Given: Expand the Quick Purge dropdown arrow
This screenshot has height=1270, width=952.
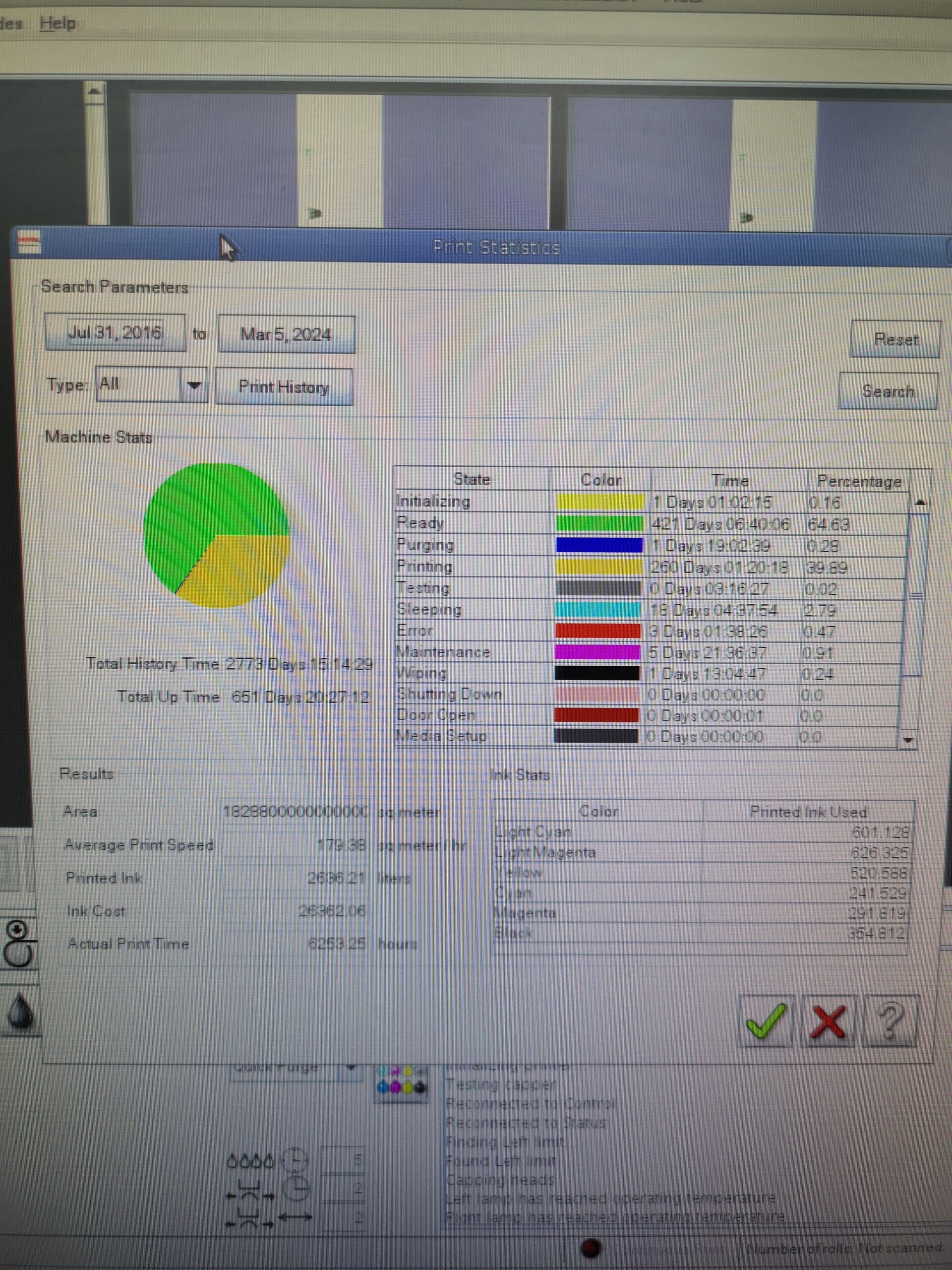Looking at the screenshot, I should click(351, 1068).
